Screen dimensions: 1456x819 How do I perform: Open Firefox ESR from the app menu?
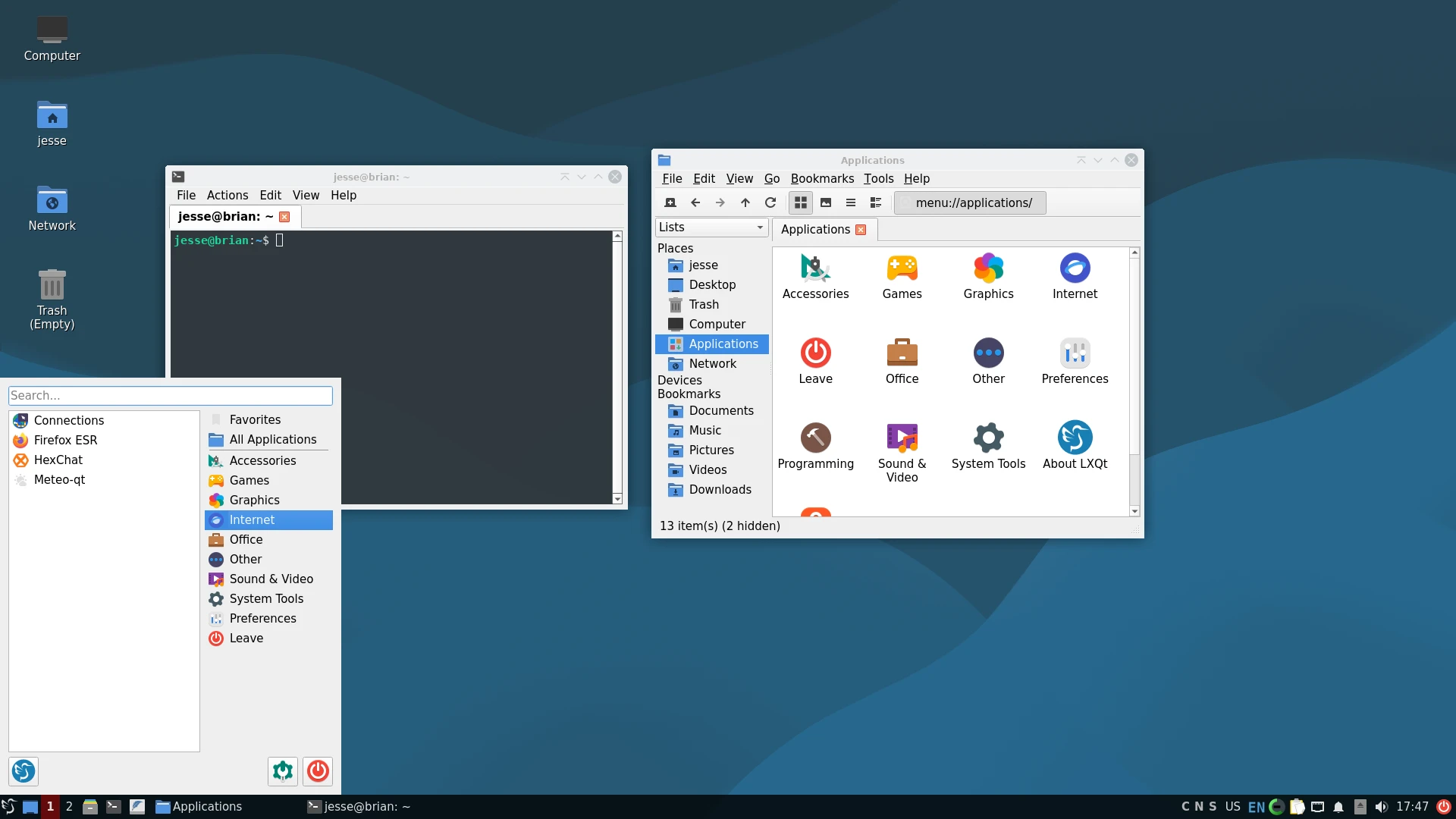point(65,440)
